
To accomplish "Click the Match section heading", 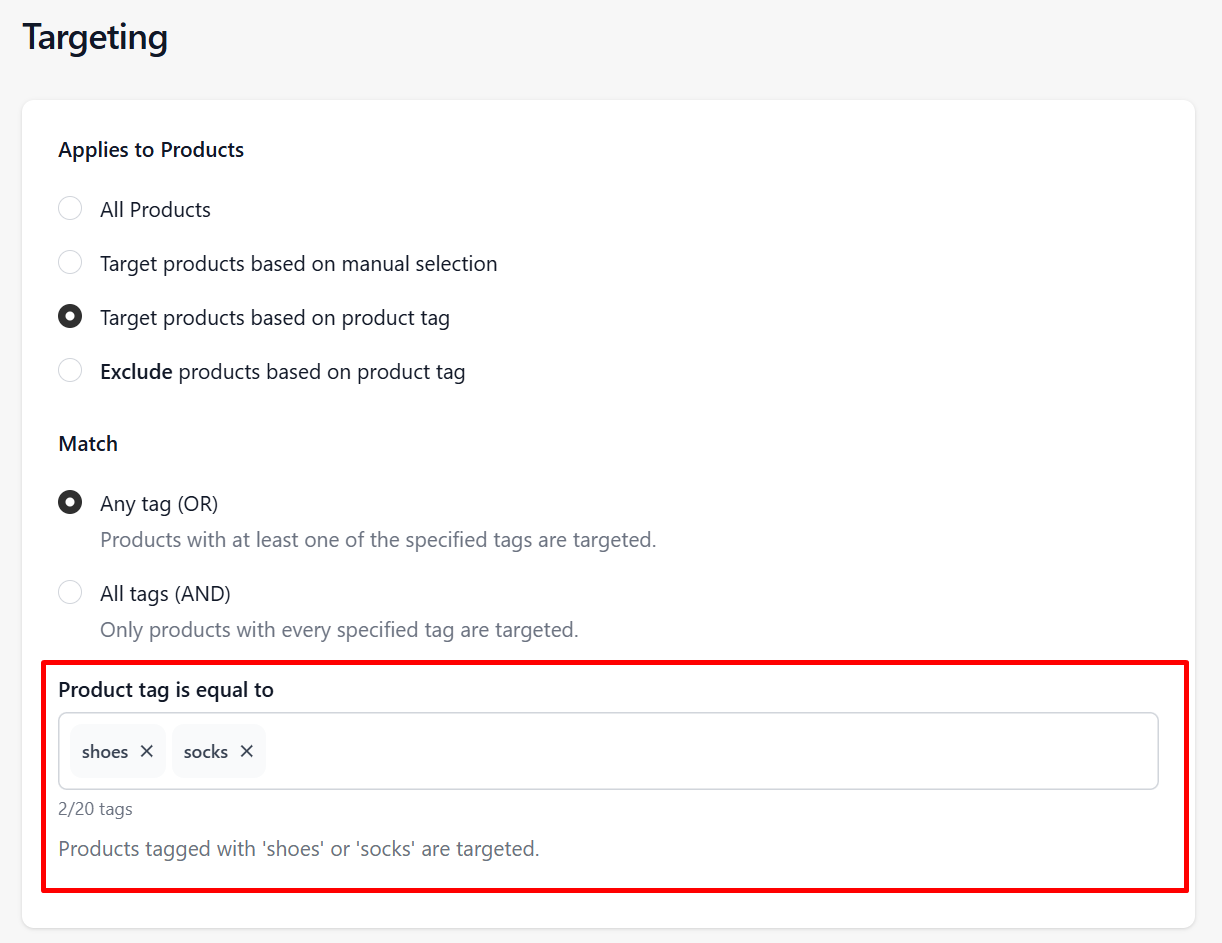I will (x=88, y=444).
